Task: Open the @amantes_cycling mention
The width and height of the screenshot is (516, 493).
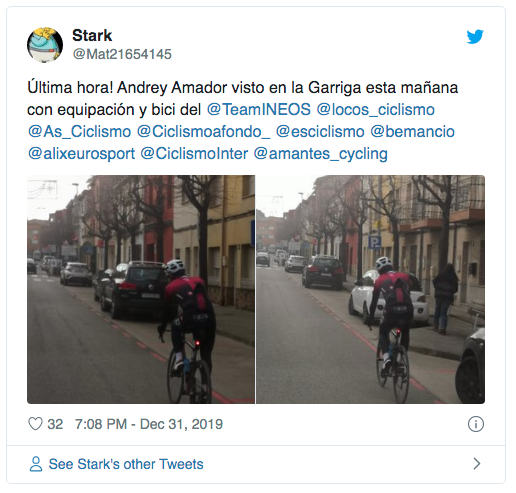Action: [x=320, y=154]
